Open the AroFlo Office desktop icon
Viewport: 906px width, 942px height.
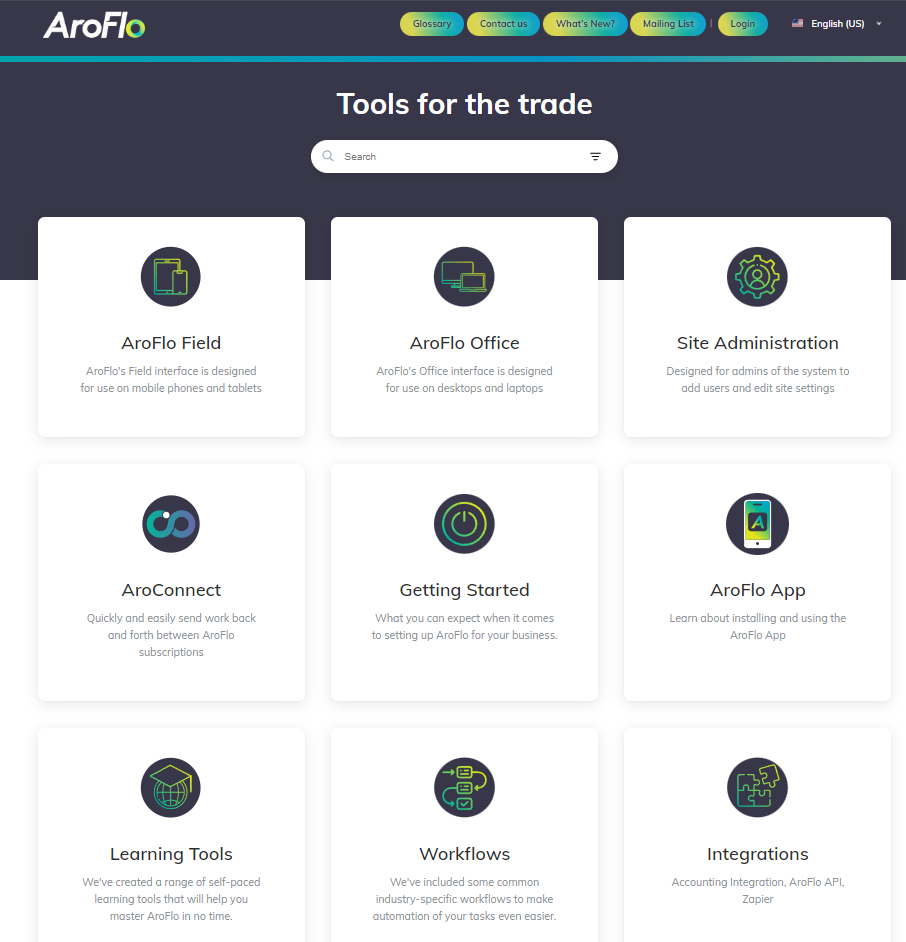point(464,276)
